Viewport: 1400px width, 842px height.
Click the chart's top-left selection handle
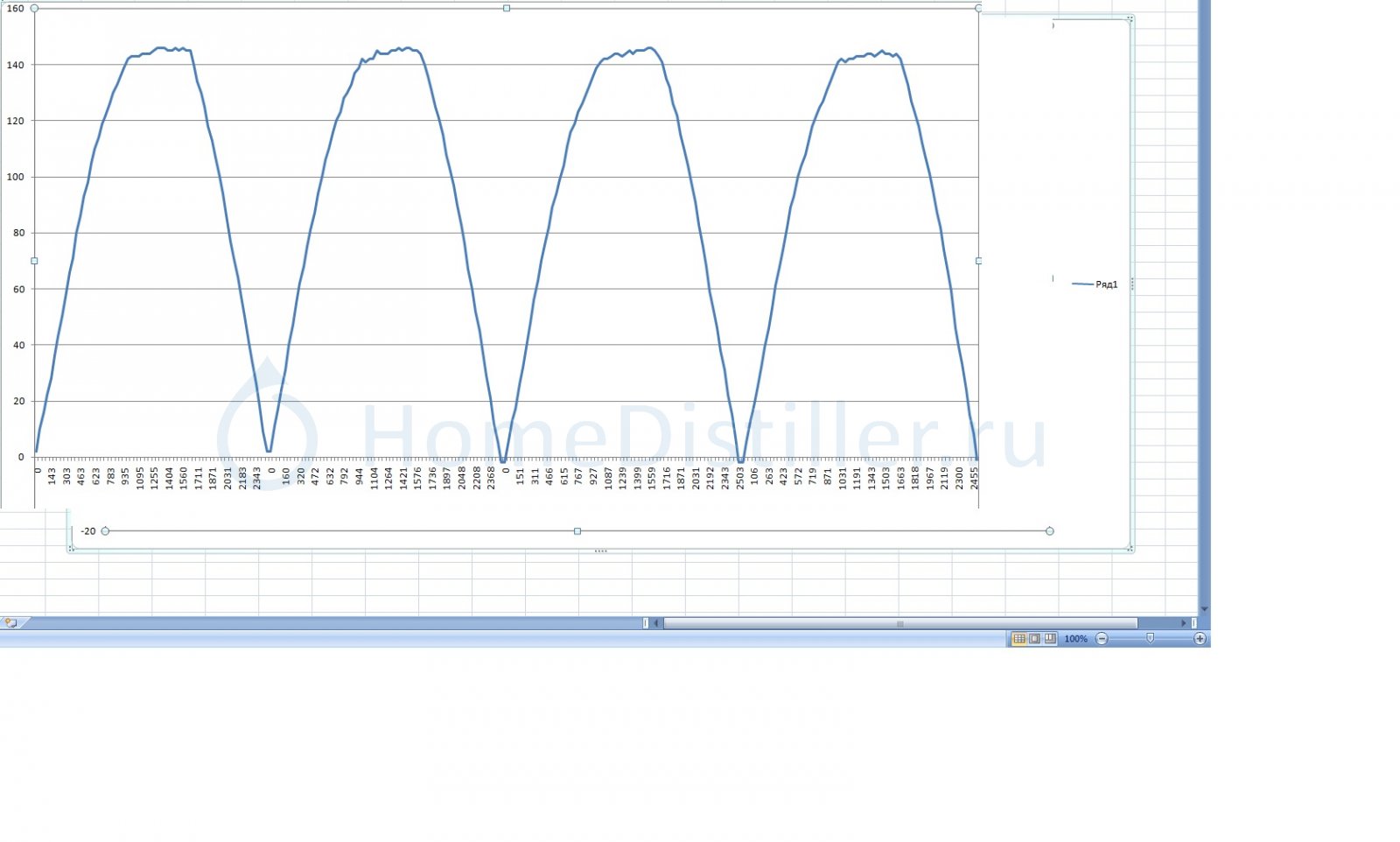[x=34, y=8]
